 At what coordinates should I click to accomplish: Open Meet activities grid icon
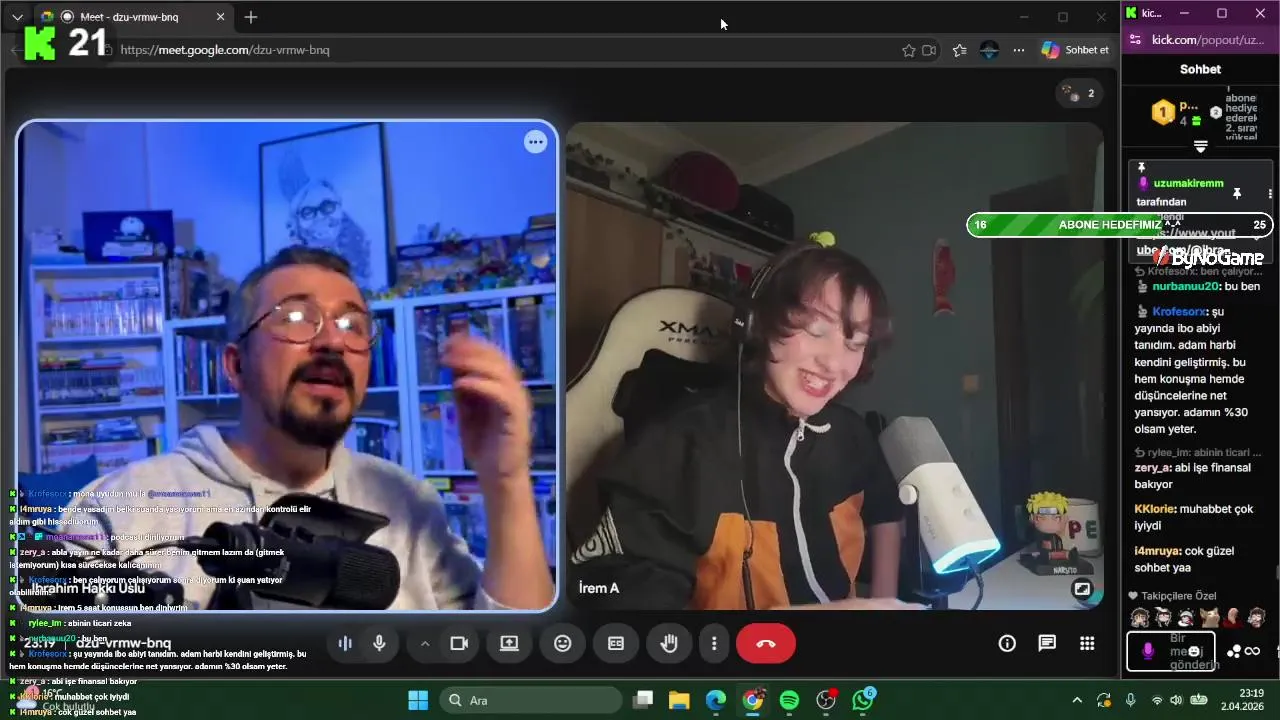point(1087,643)
